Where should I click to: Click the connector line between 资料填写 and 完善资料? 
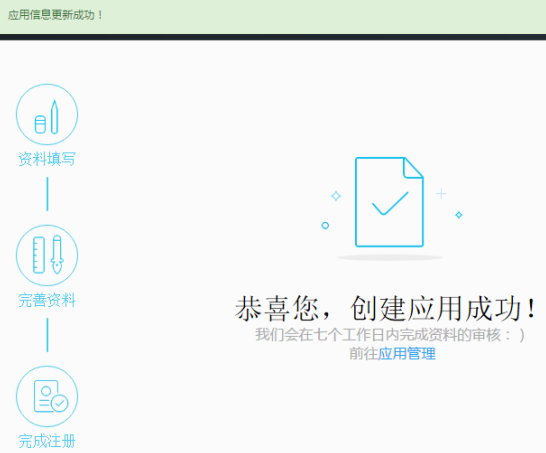point(47,194)
